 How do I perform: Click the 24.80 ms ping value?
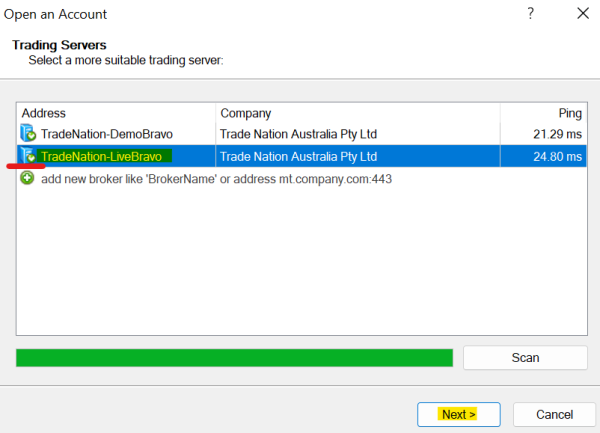557,156
